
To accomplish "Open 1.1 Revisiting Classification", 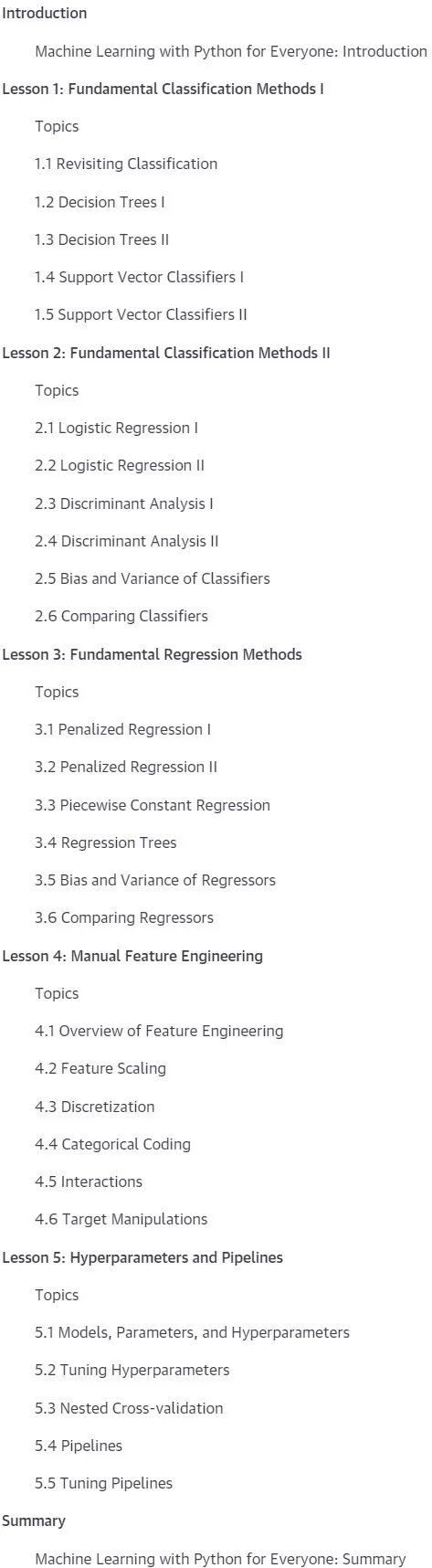I will (126, 164).
